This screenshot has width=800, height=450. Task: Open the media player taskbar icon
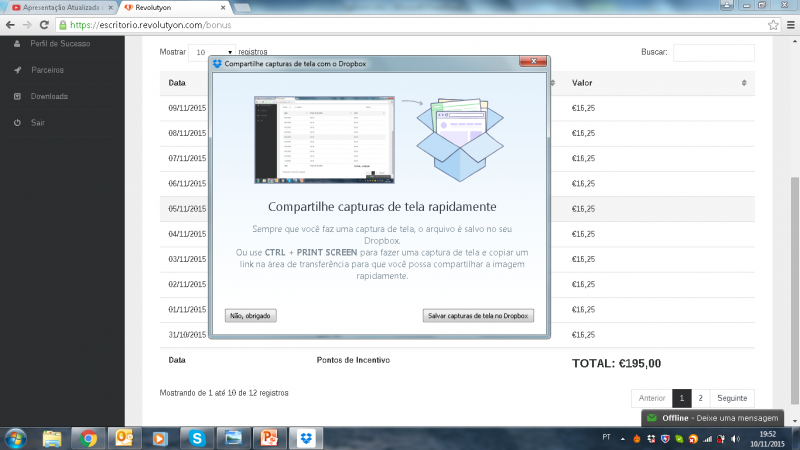(160, 439)
